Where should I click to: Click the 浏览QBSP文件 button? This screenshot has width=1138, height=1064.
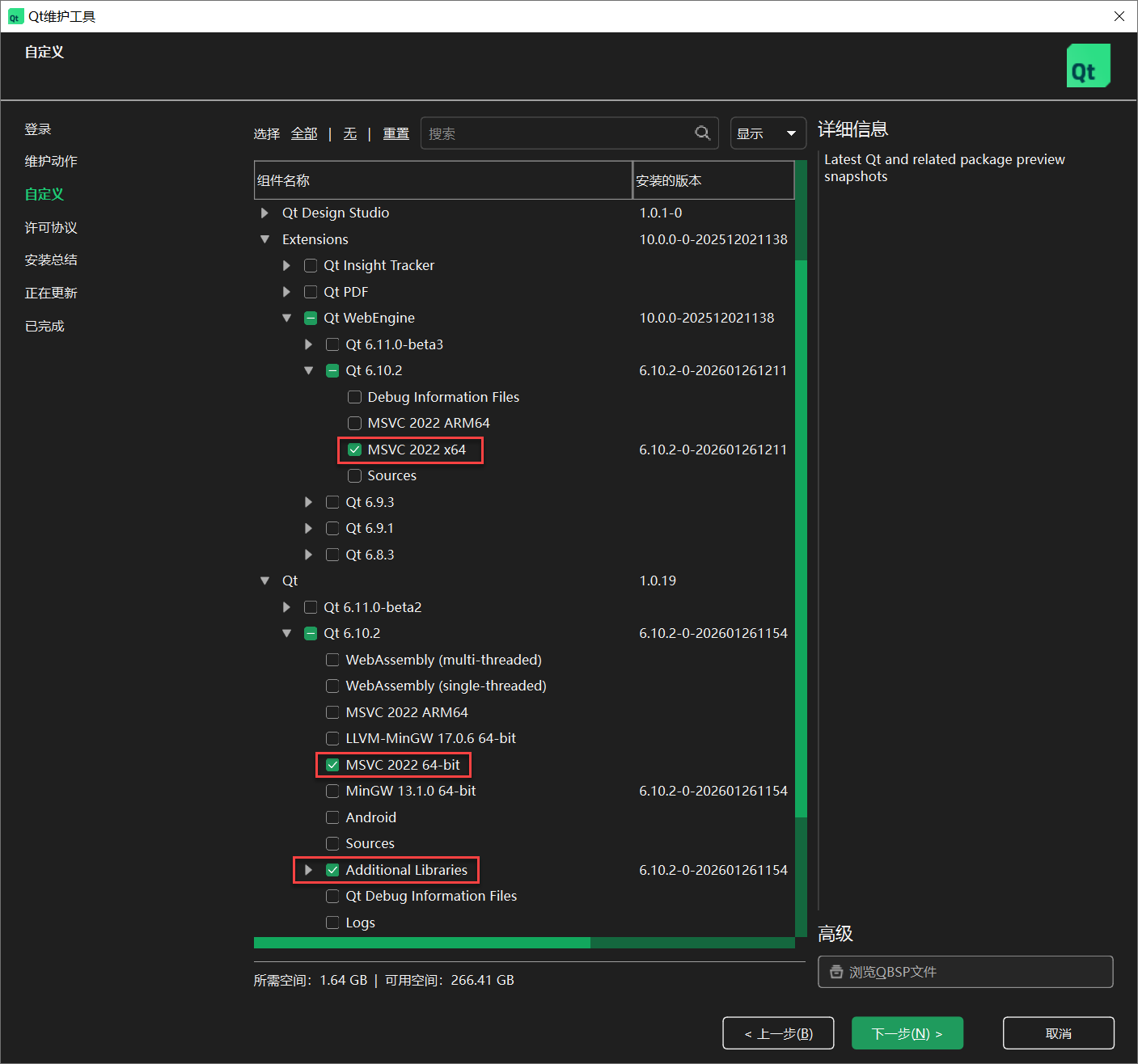(966, 972)
